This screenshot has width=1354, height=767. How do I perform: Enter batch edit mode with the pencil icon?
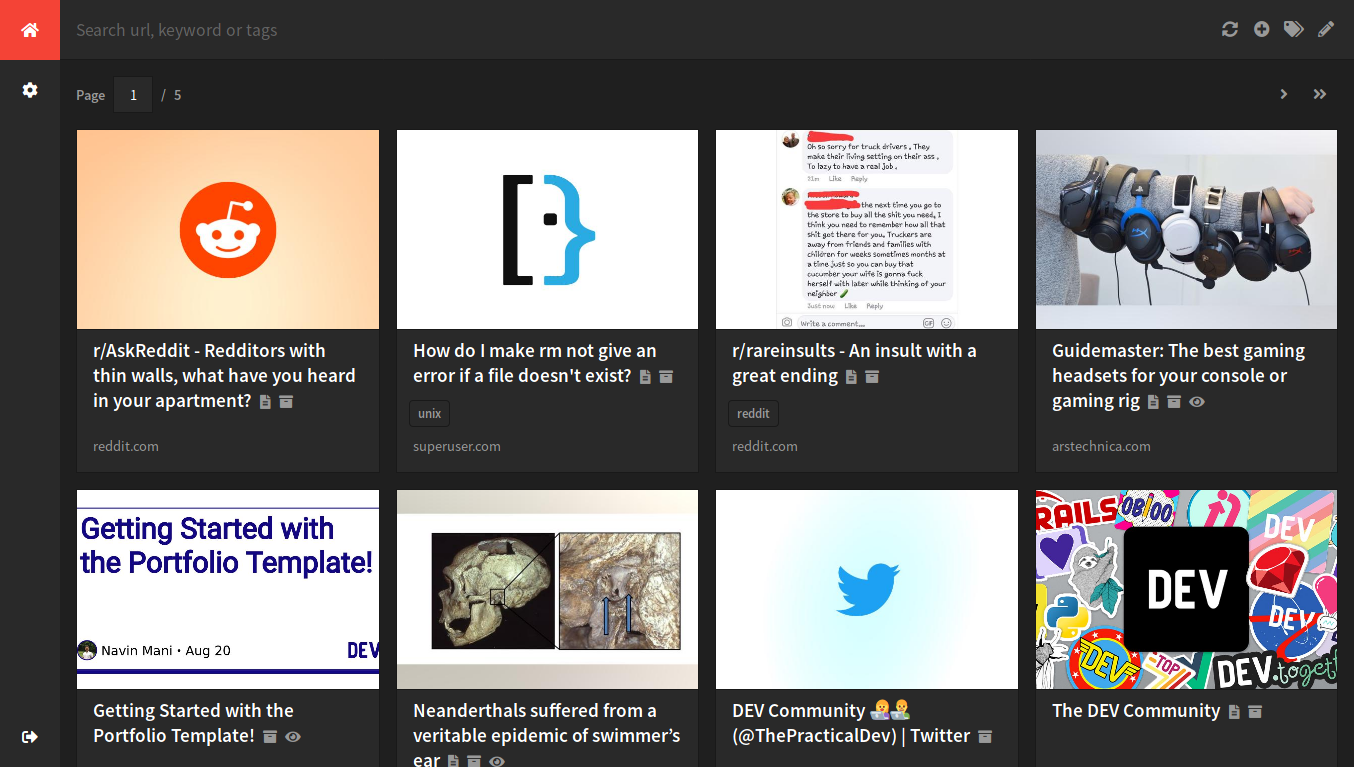point(1326,29)
